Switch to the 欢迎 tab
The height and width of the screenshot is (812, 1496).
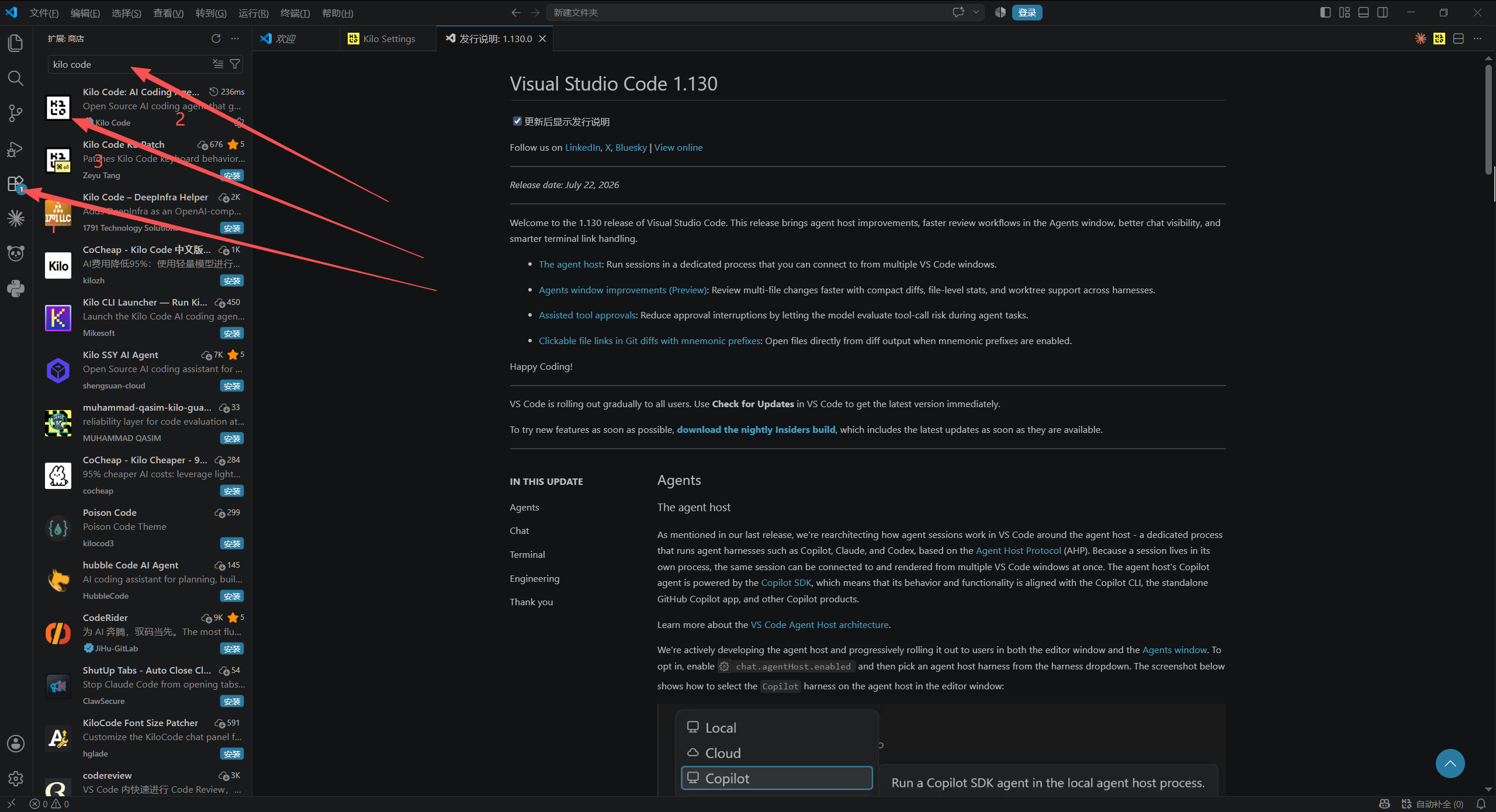296,39
